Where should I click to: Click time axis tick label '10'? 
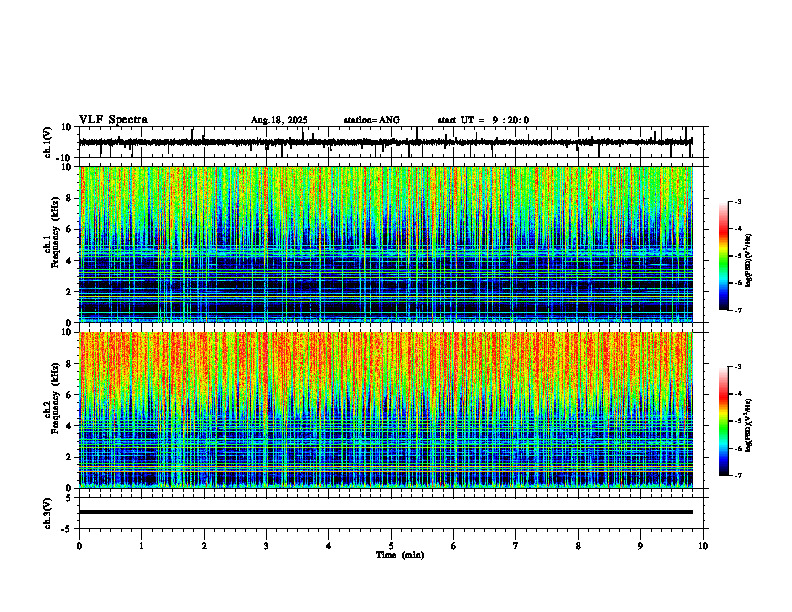click(x=703, y=546)
